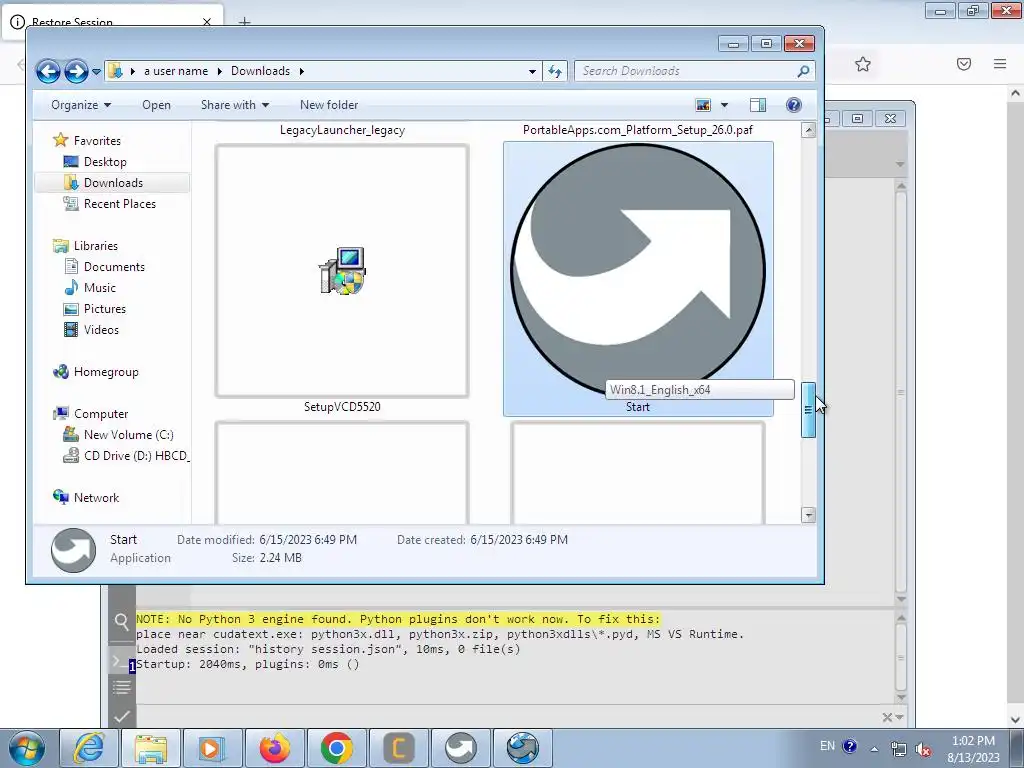Select Libraries in the navigation pane
Image resolution: width=1024 pixels, height=768 pixels.
95,246
